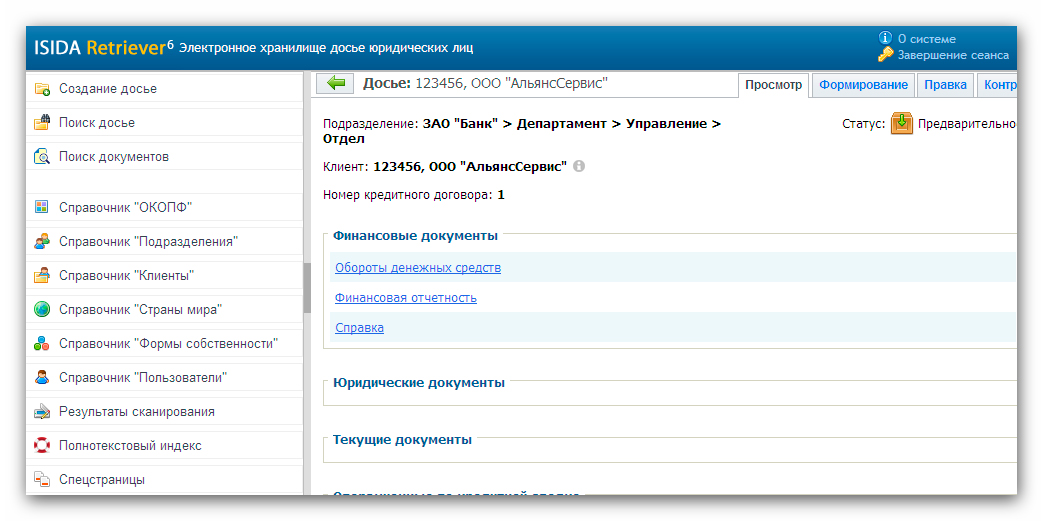Click the Создание досье folder icon
The image size is (1043, 521).
coord(42,89)
